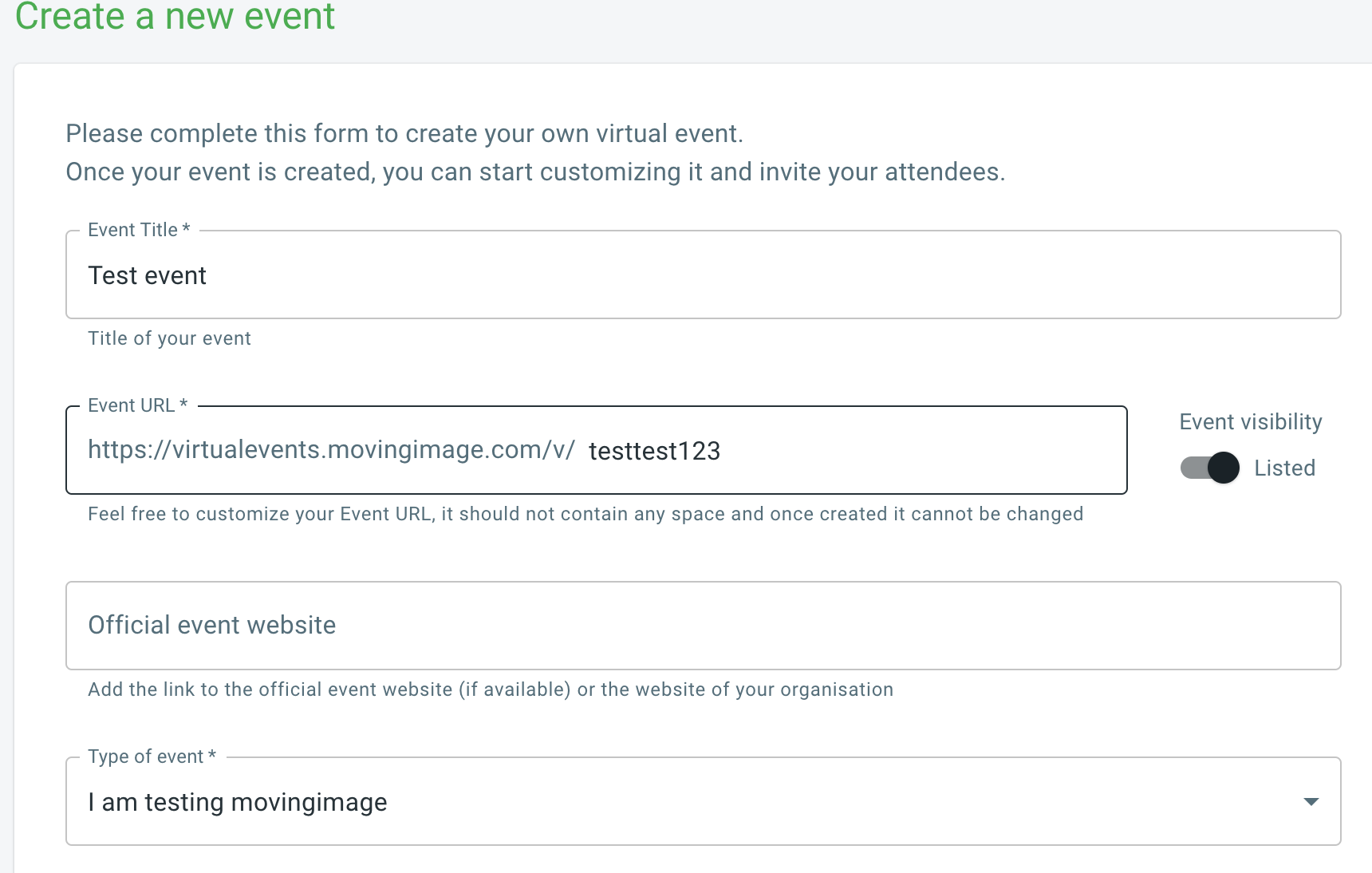Click the Event Title input field

click(703, 275)
